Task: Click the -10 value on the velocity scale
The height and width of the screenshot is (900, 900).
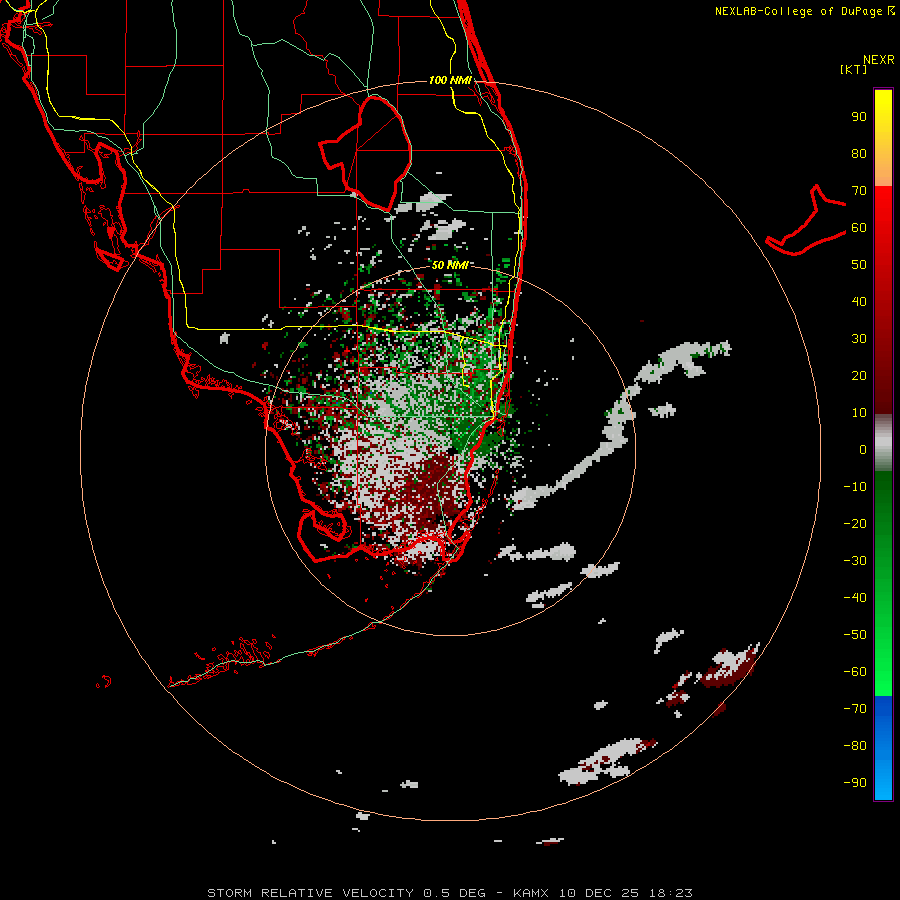Action: point(855,487)
